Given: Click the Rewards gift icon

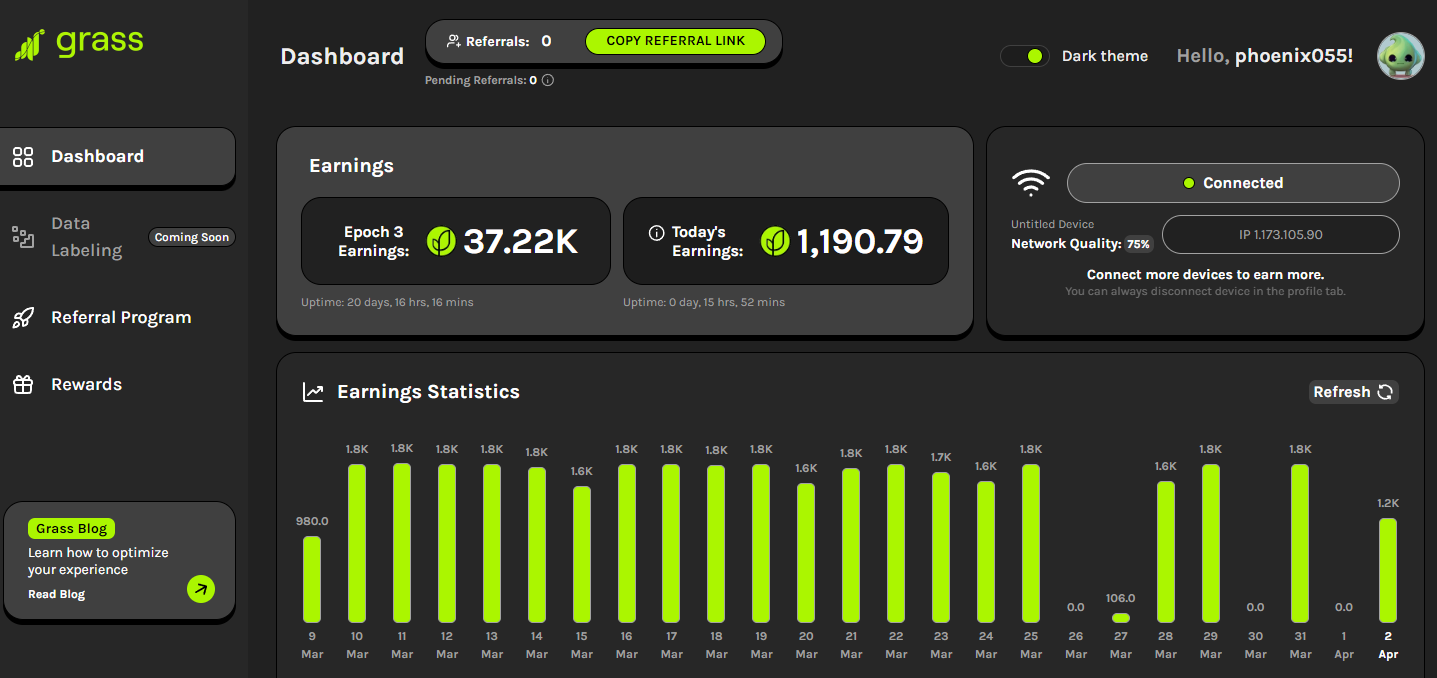Looking at the screenshot, I should 23,385.
